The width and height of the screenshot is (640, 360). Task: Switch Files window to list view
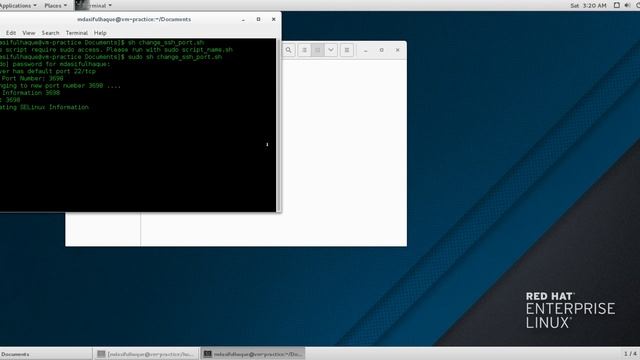(304, 50)
